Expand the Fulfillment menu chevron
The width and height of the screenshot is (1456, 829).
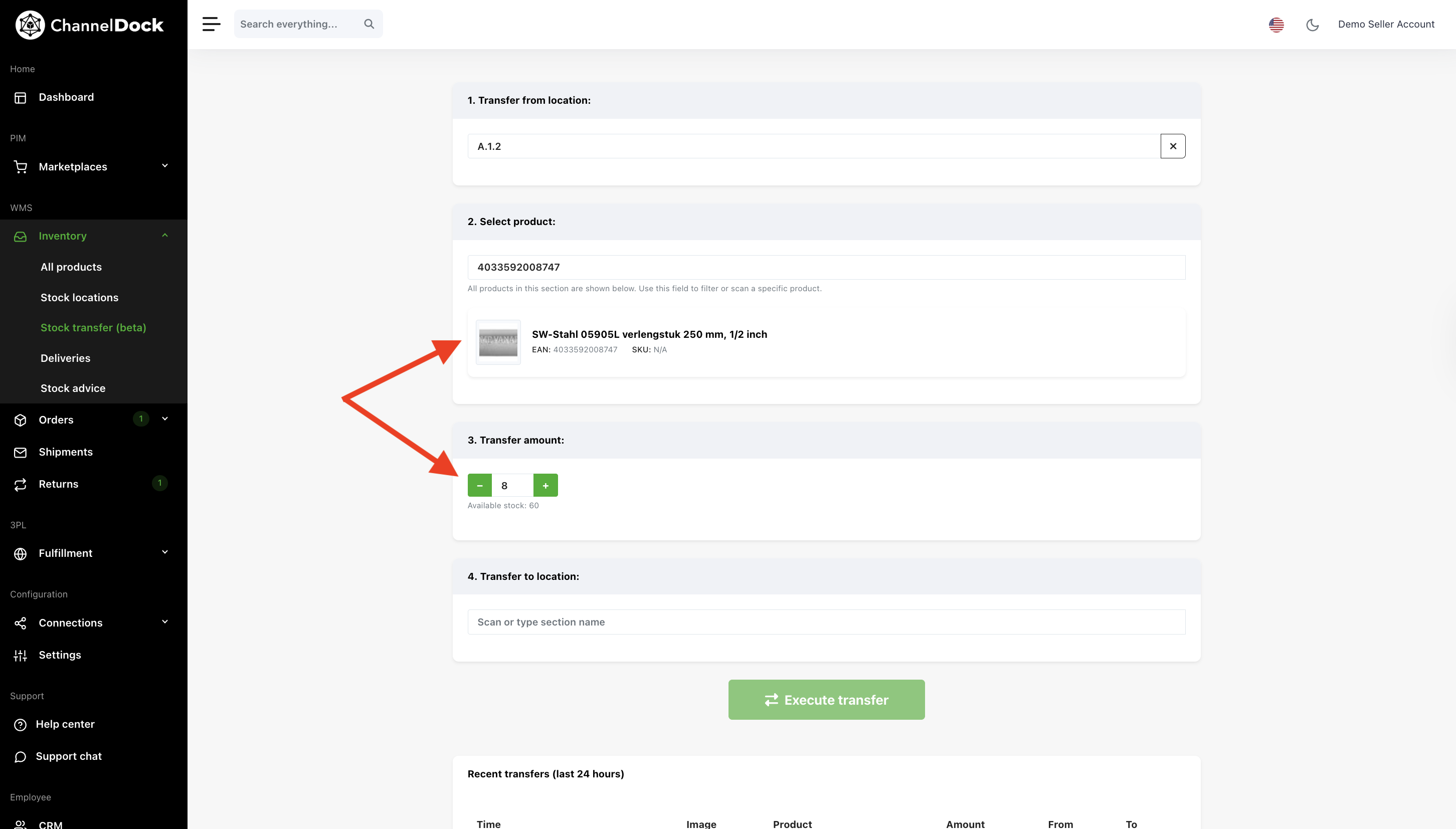(x=165, y=552)
